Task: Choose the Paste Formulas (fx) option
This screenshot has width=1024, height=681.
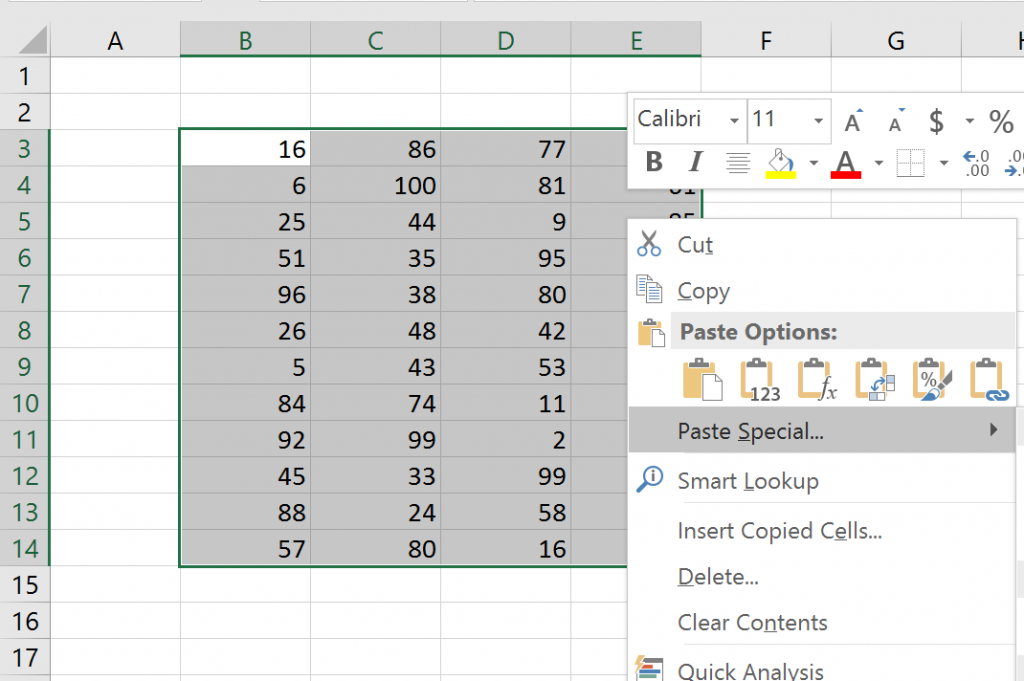Action: (x=818, y=380)
